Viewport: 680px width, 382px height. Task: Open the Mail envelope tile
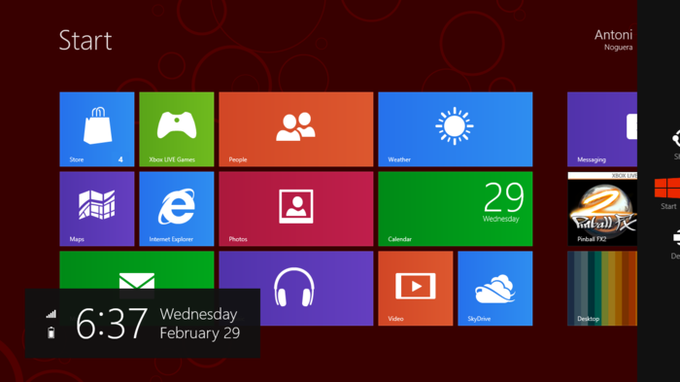[137, 270]
